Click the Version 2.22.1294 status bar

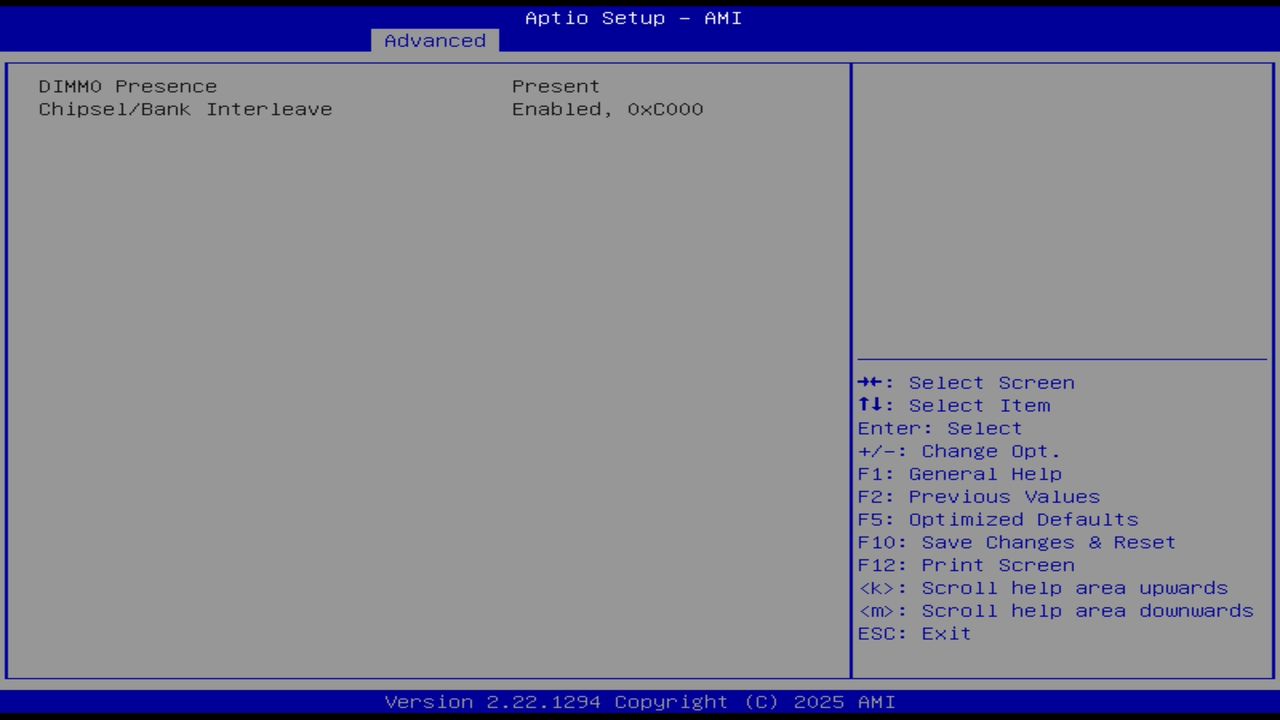(x=639, y=701)
